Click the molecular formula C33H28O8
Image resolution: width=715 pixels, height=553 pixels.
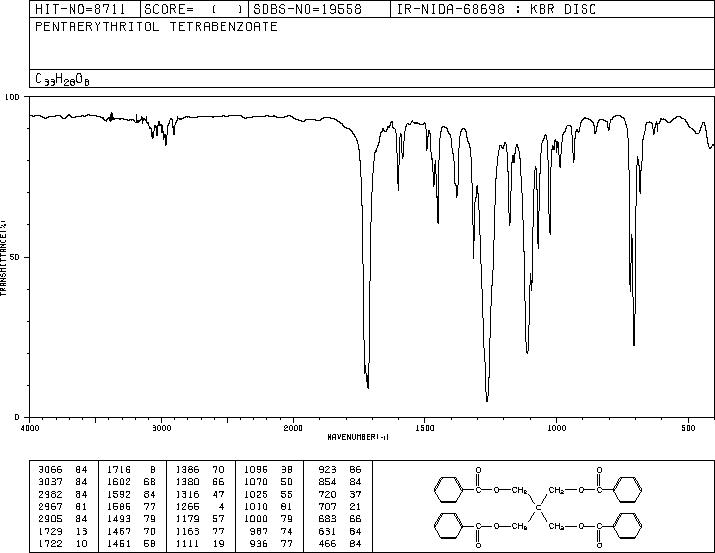point(62,79)
